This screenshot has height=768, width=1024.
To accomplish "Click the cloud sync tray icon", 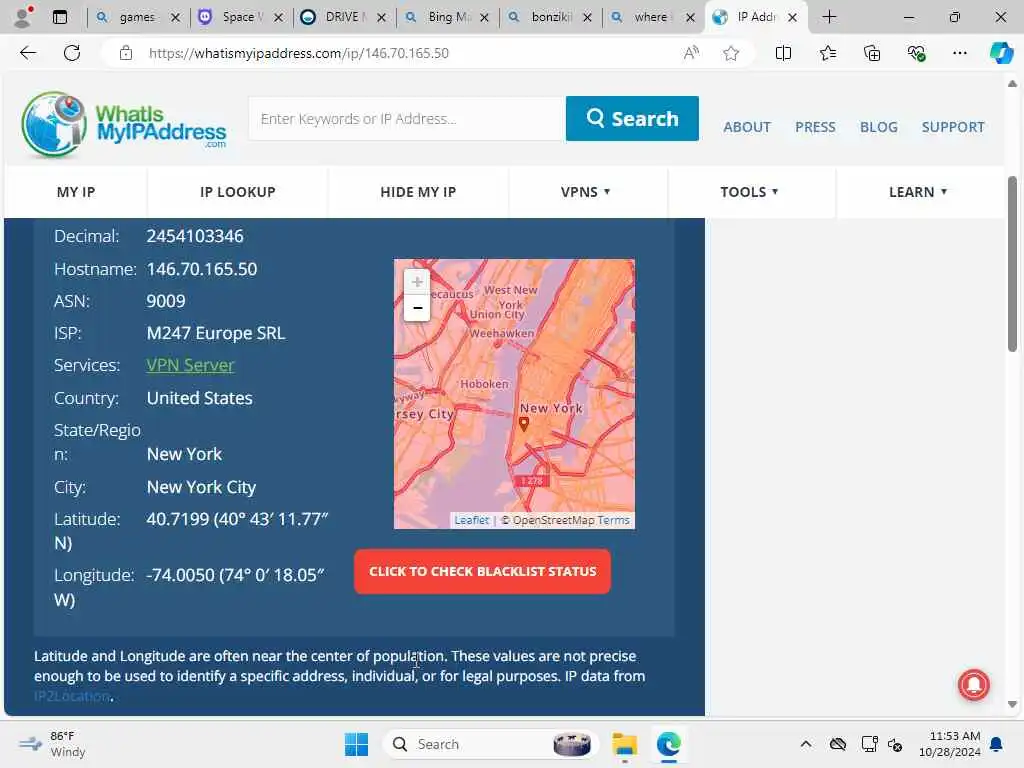I will [838, 744].
